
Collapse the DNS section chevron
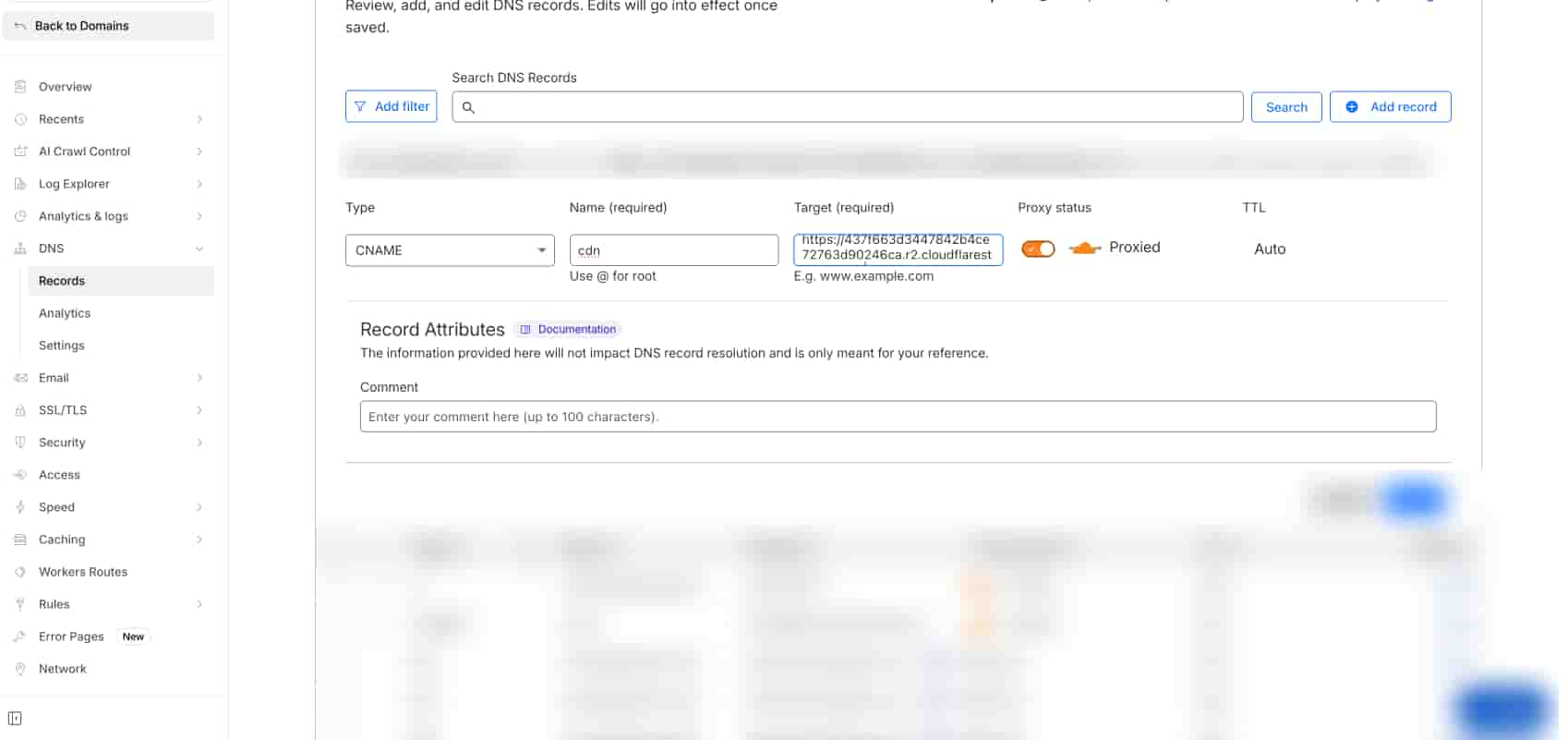(199, 249)
